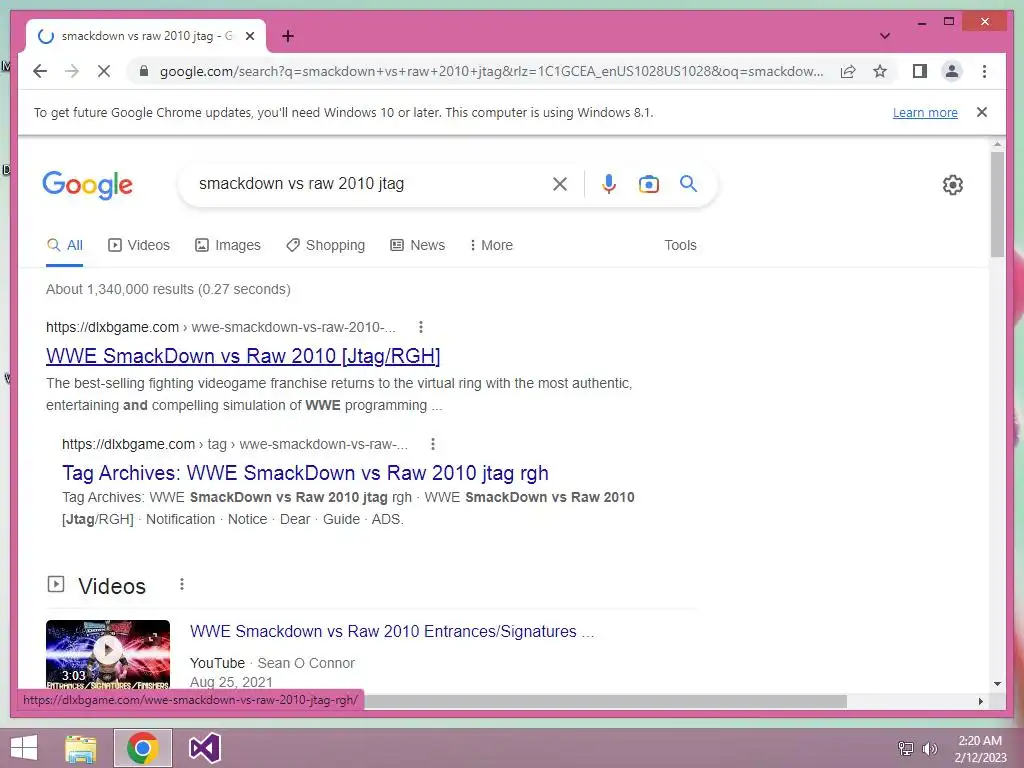
Task: Open Tag Archives WWE SmackDown result
Action: 305,473
